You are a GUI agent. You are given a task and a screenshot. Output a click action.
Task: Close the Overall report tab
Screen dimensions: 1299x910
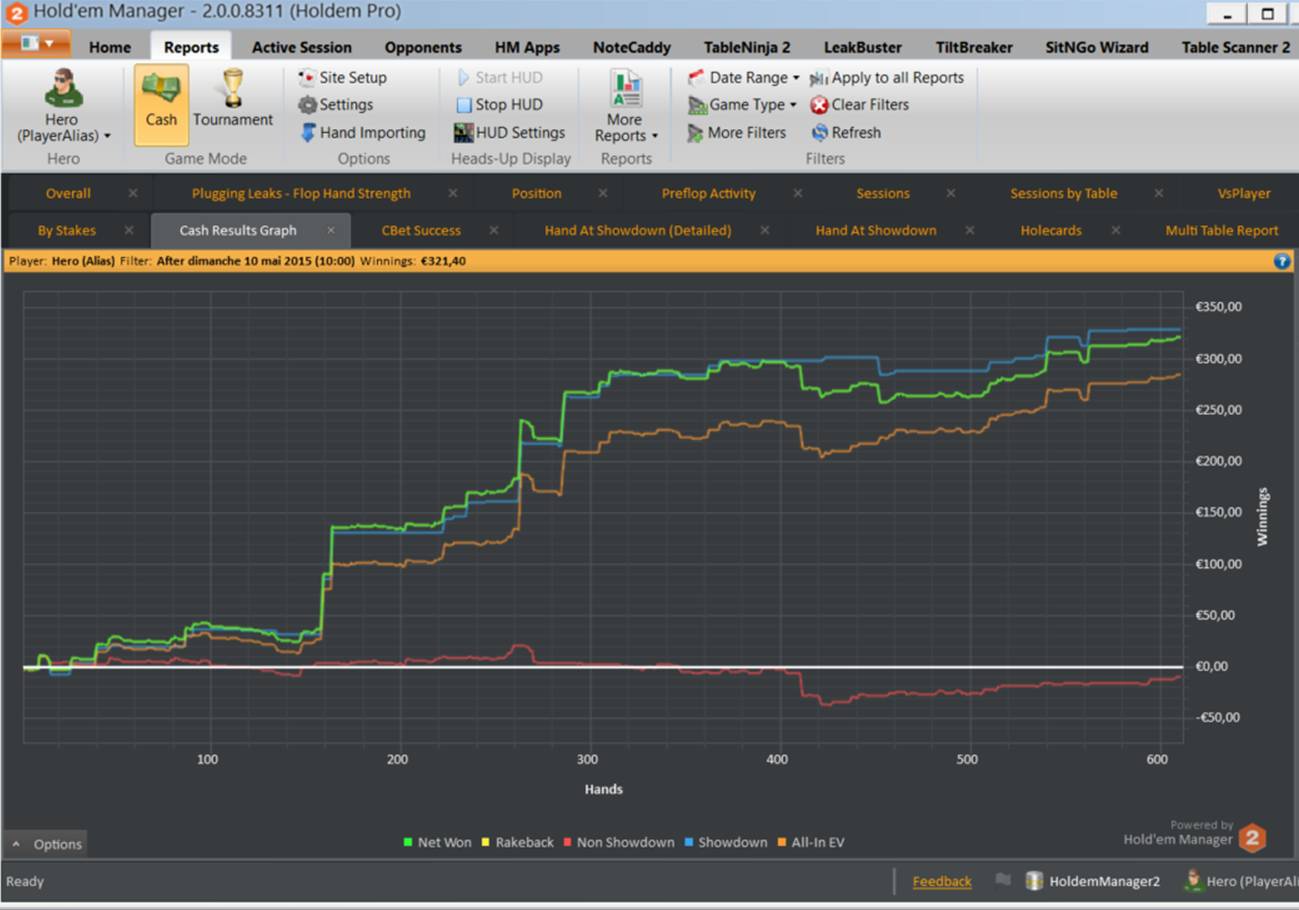[133, 193]
